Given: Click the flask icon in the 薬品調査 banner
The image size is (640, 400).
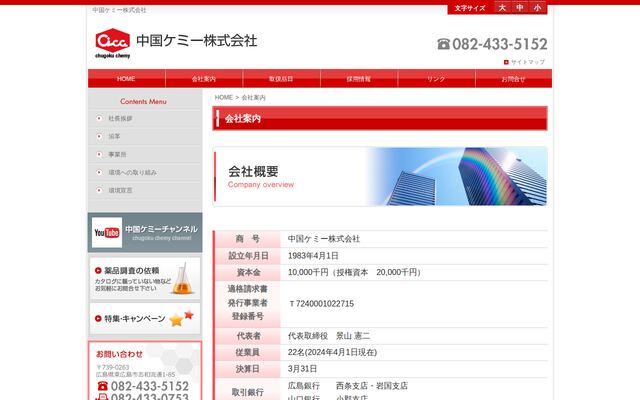Looking at the screenshot, I should [182, 278].
